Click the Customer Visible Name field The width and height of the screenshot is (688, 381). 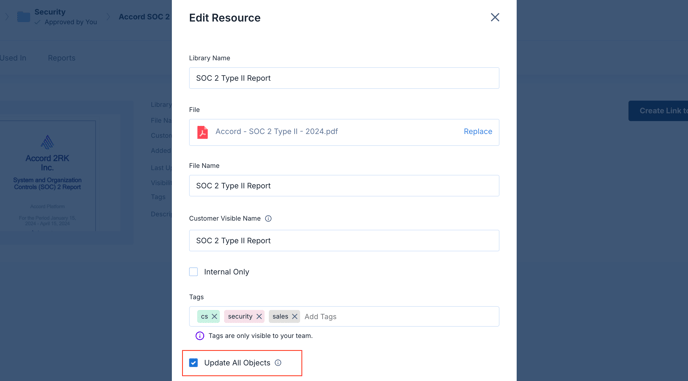[x=344, y=241]
